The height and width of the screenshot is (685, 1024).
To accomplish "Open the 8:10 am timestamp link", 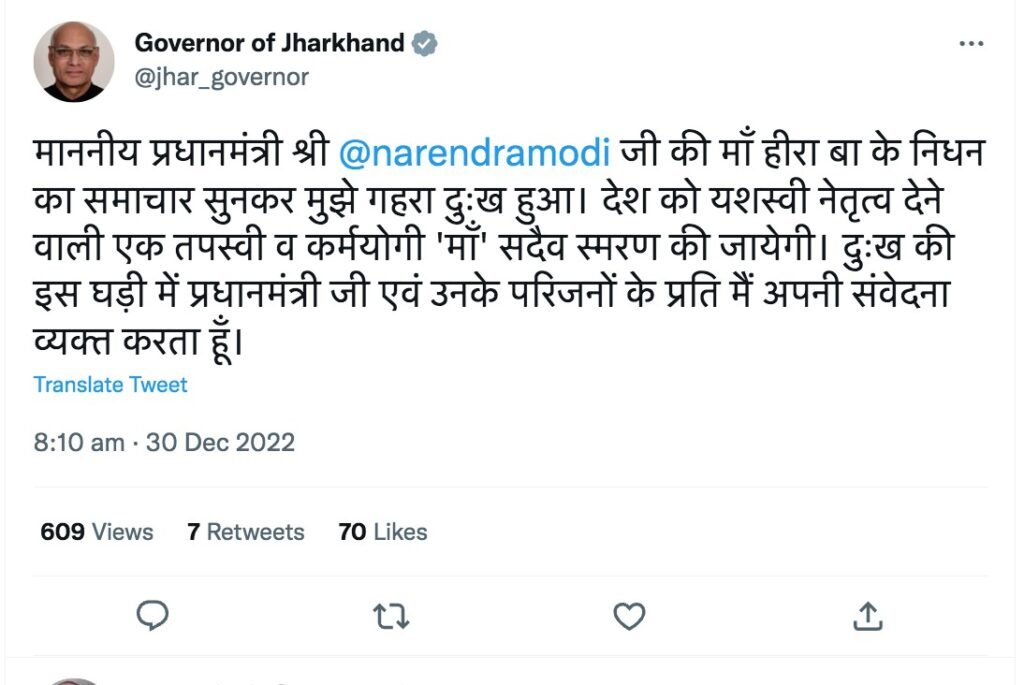I will click(x=79, y=443).
